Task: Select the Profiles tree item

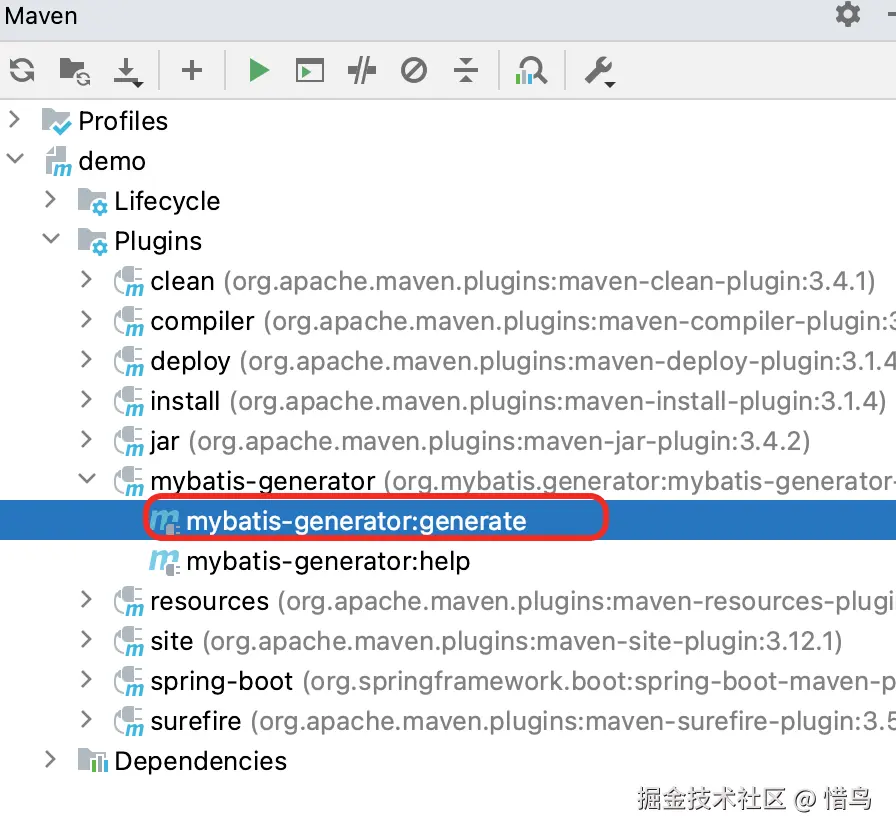Action: click(123, 121)
